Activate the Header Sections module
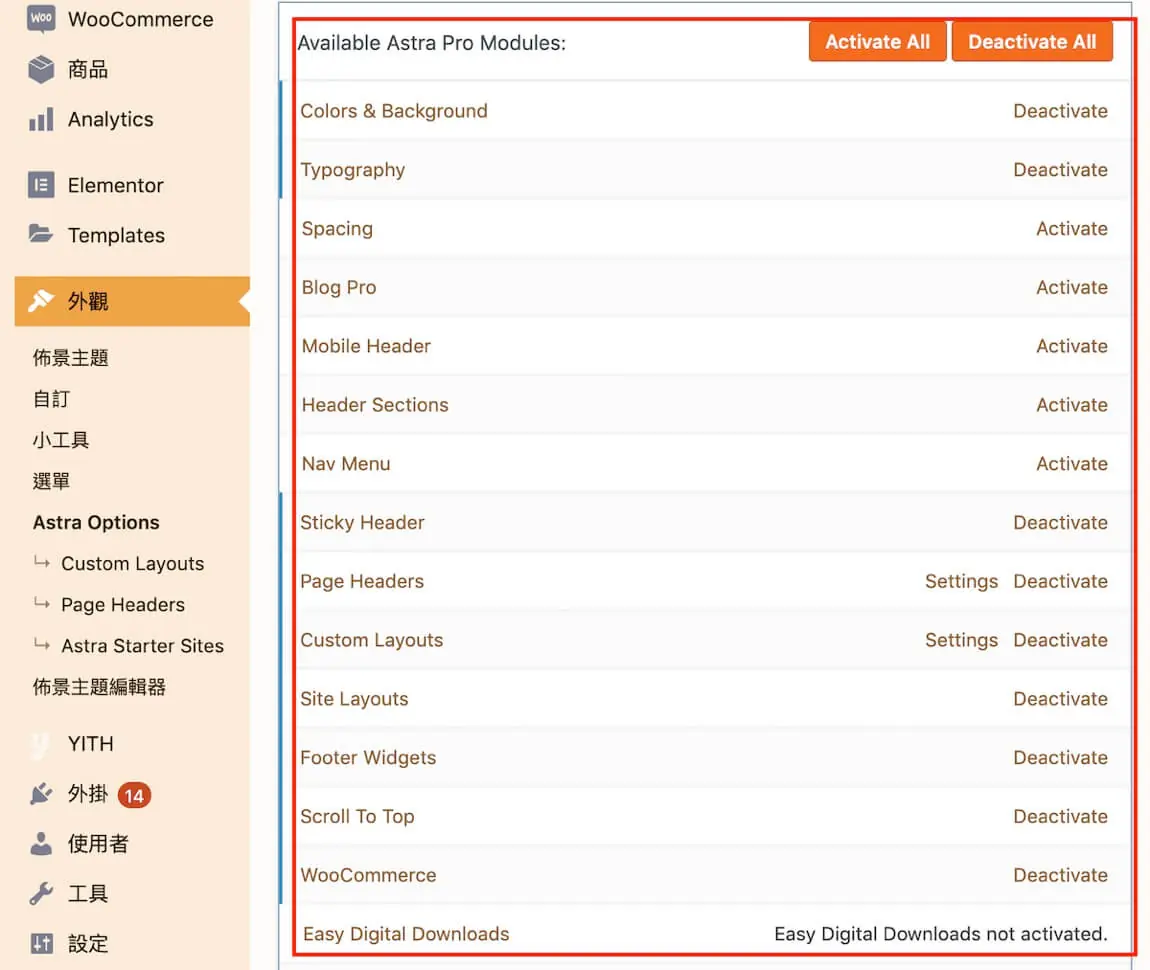 click(x=1072, y=404)
